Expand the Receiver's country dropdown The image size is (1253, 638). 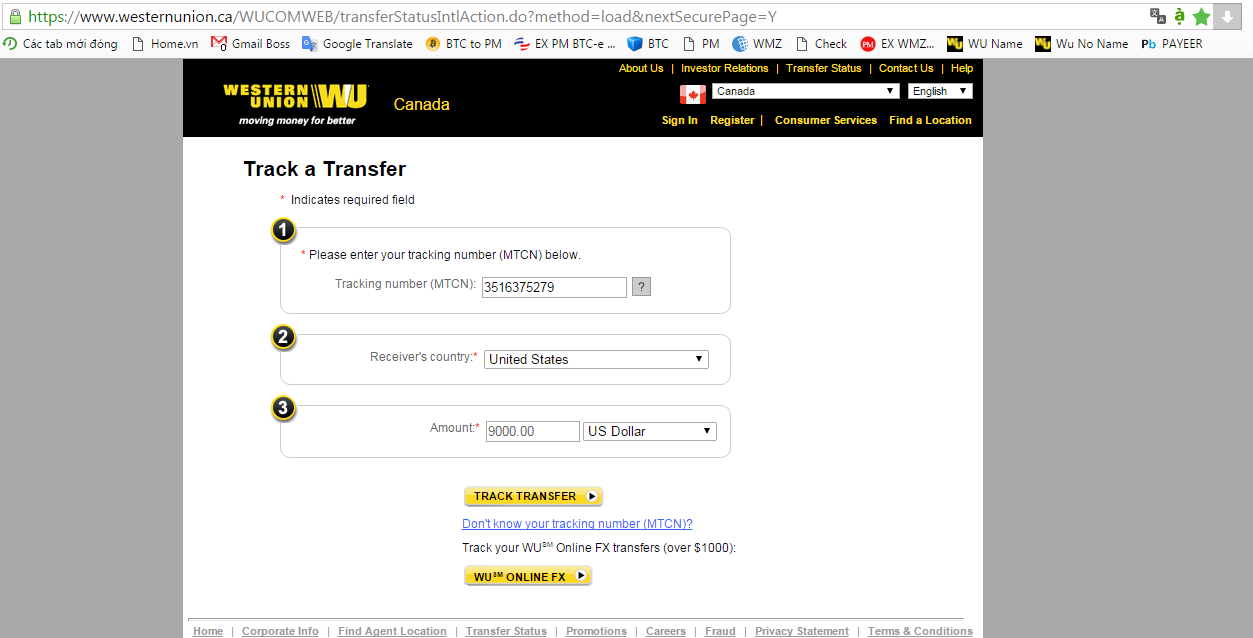point(596,359)
